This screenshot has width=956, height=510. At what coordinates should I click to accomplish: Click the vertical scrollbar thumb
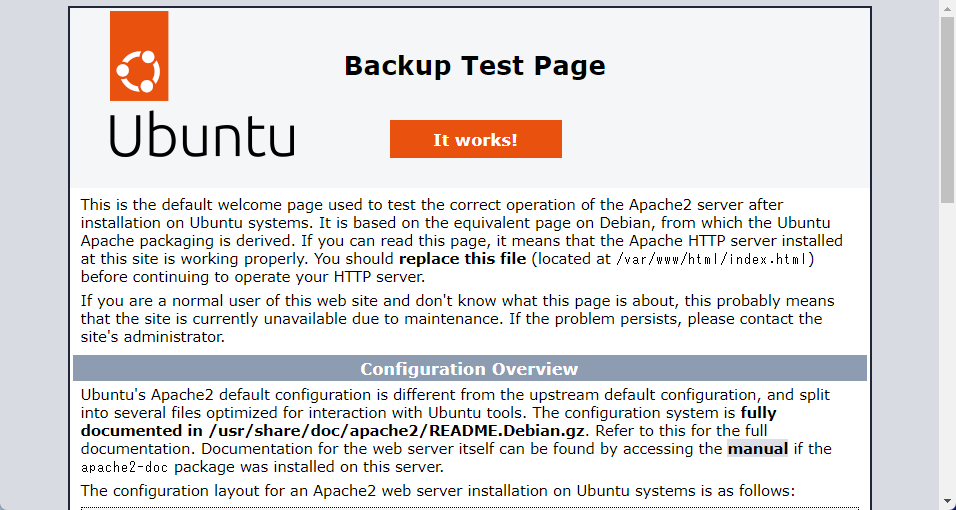coord(947,110)
